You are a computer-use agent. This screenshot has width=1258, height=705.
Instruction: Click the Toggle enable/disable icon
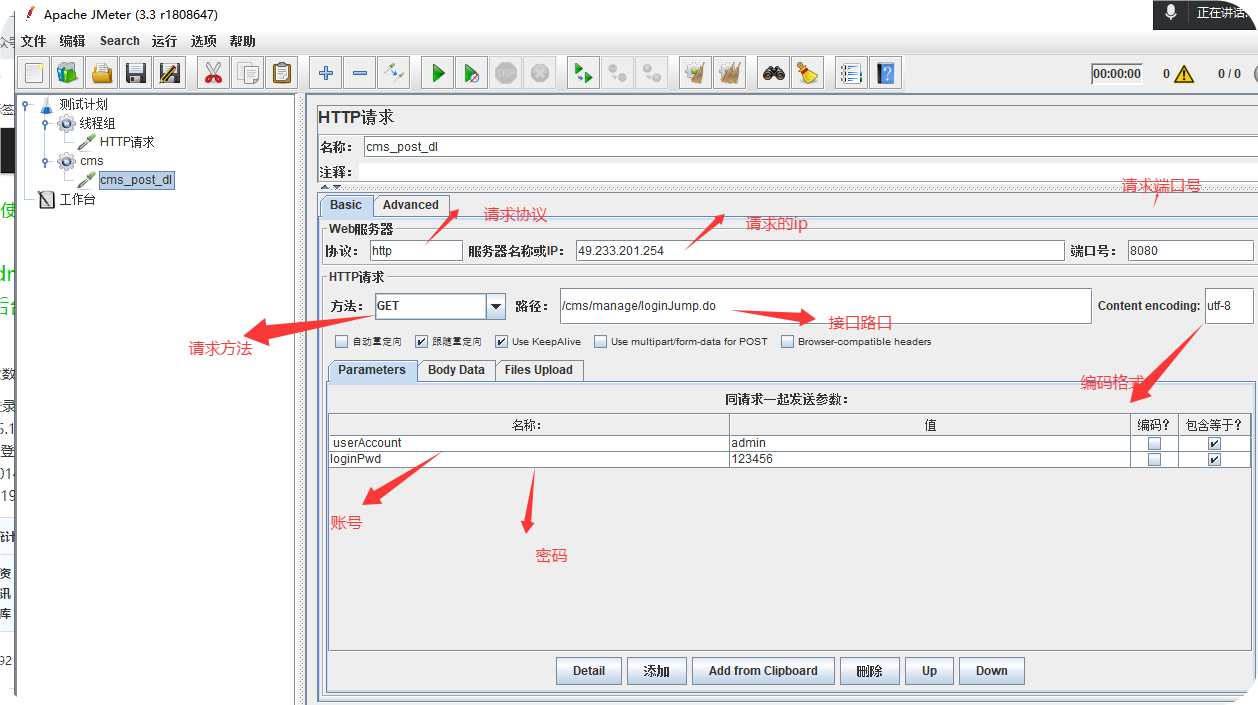click(x=394, y=73)
